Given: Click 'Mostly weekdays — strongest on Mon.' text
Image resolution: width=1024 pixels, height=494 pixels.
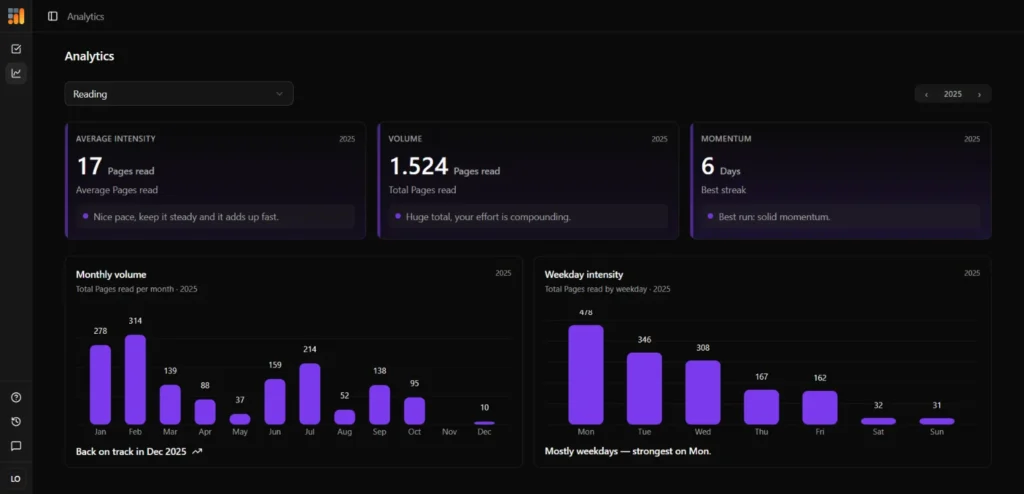Looking at the screenshot, I should pyautogui.click(x=628, y=452).
